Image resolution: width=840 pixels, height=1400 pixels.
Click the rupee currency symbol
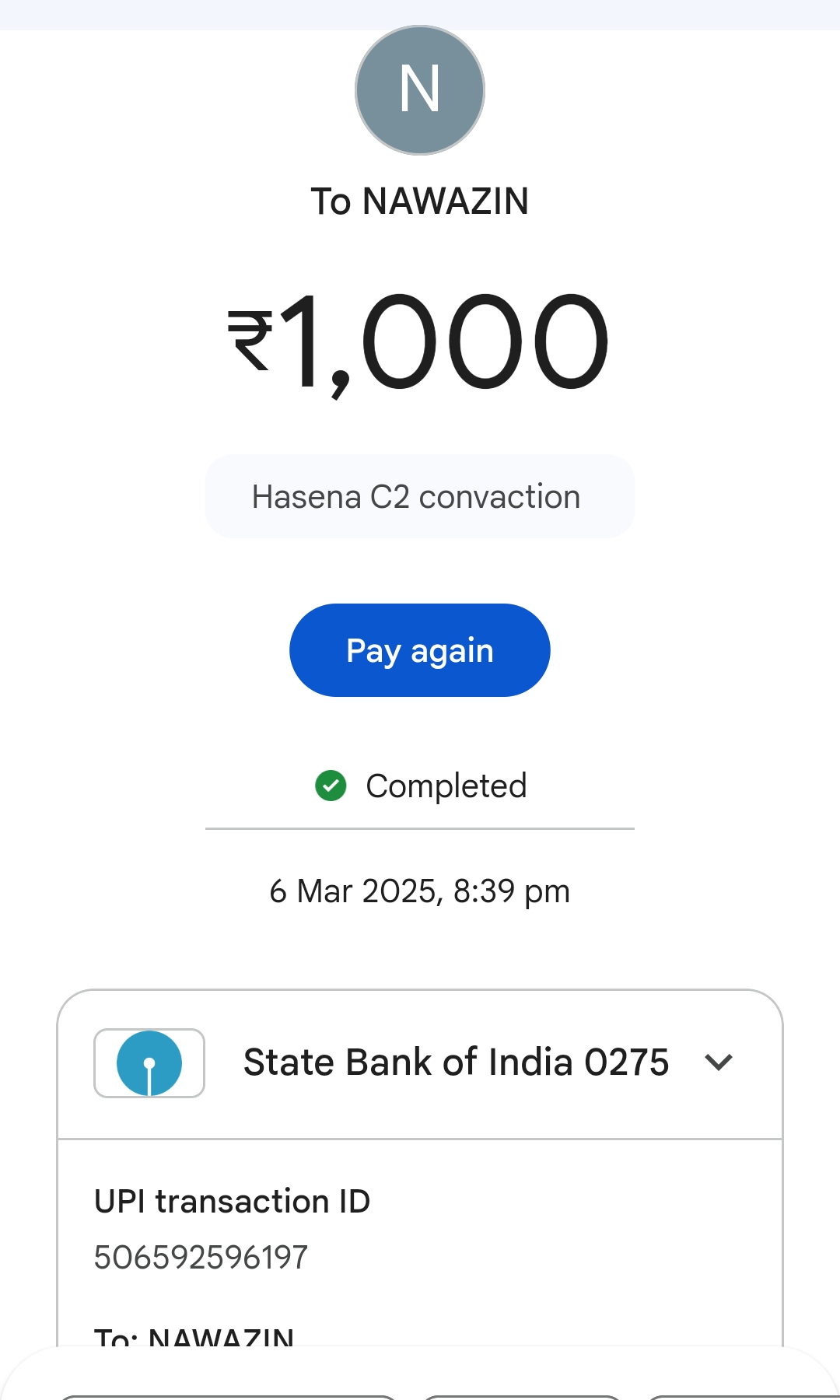tap(250, 341)
